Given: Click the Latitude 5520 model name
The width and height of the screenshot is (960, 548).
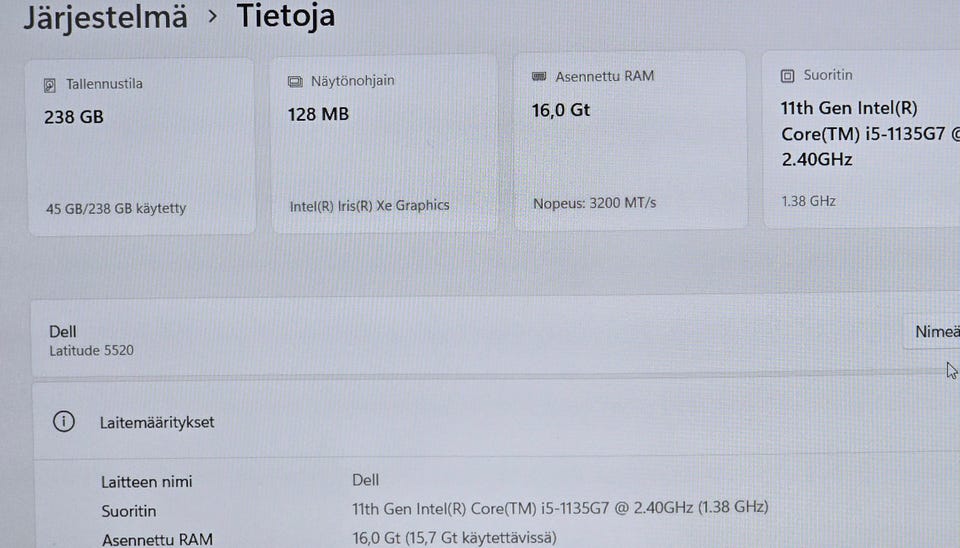Looking at the screenshot, I should [91, 350].
